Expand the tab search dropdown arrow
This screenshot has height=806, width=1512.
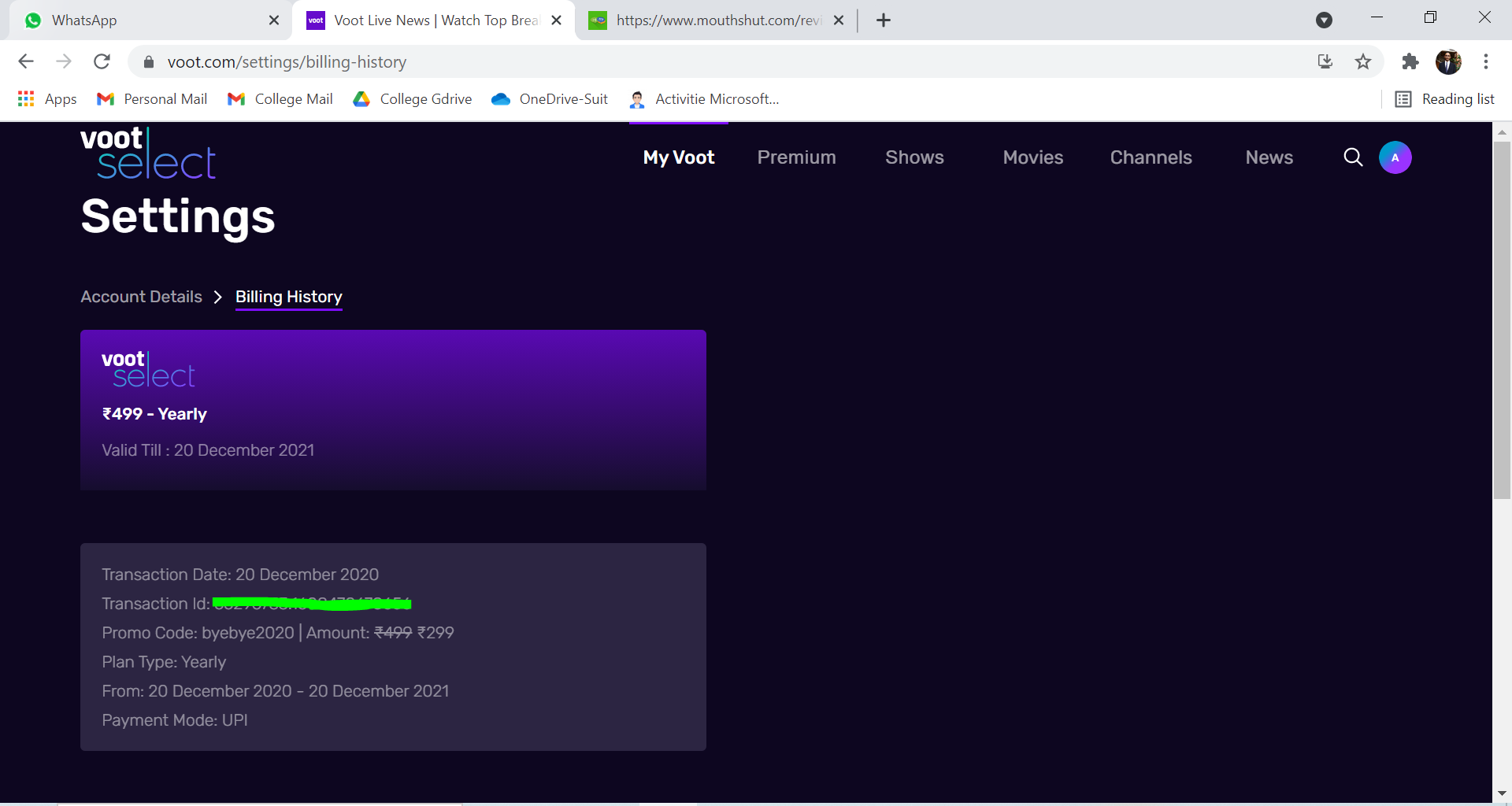pos(1324,20)
